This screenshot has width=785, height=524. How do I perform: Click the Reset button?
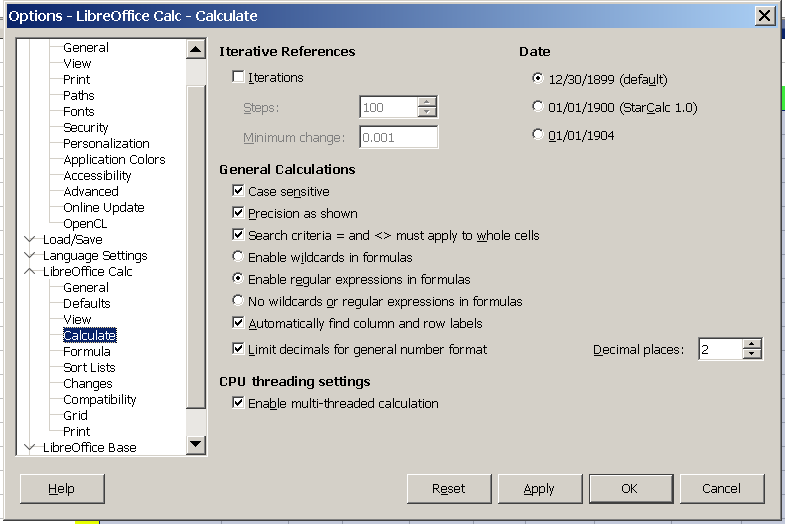coord(449,488)
